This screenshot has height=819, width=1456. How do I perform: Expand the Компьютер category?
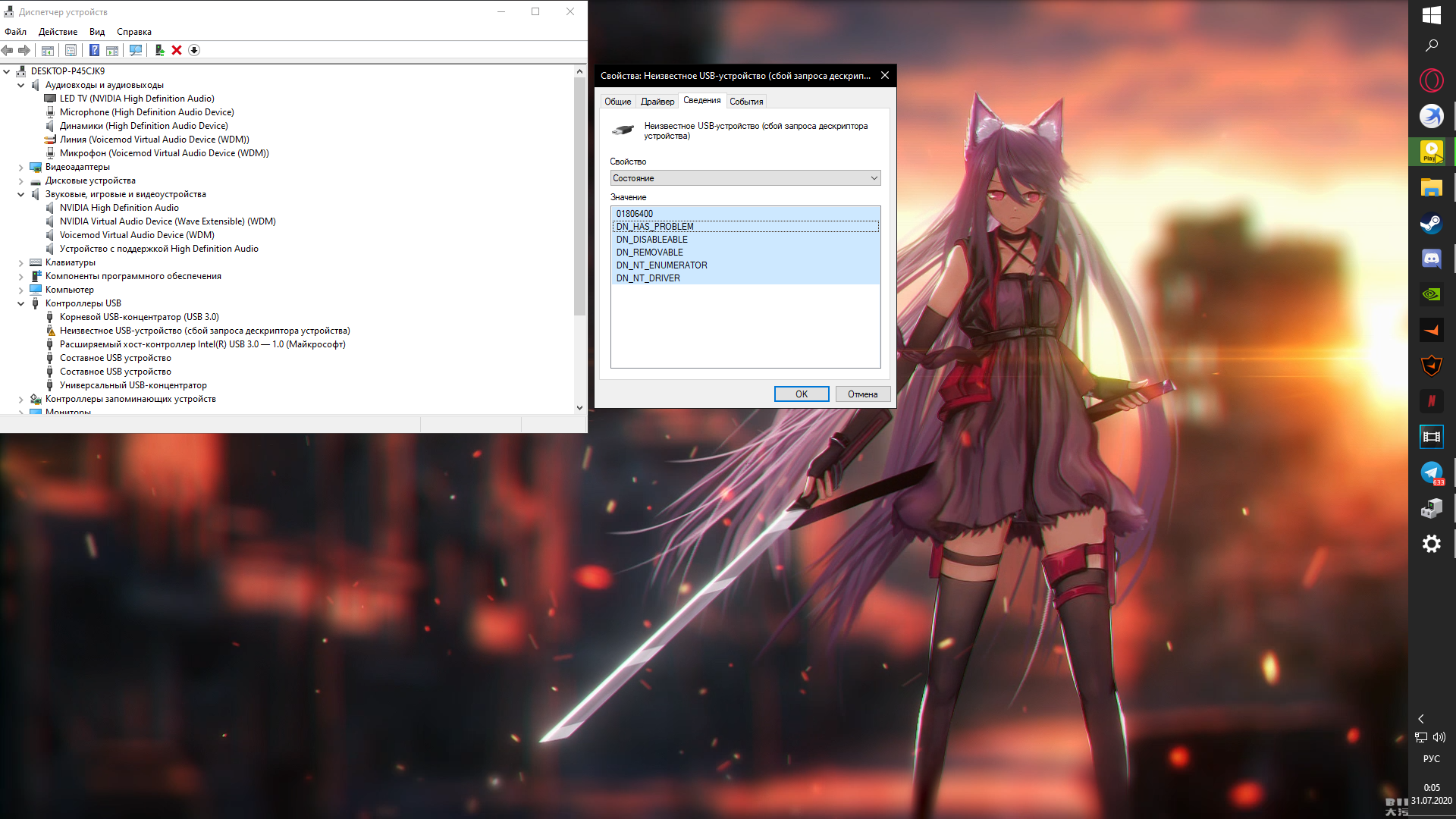[x=21, y=290]
